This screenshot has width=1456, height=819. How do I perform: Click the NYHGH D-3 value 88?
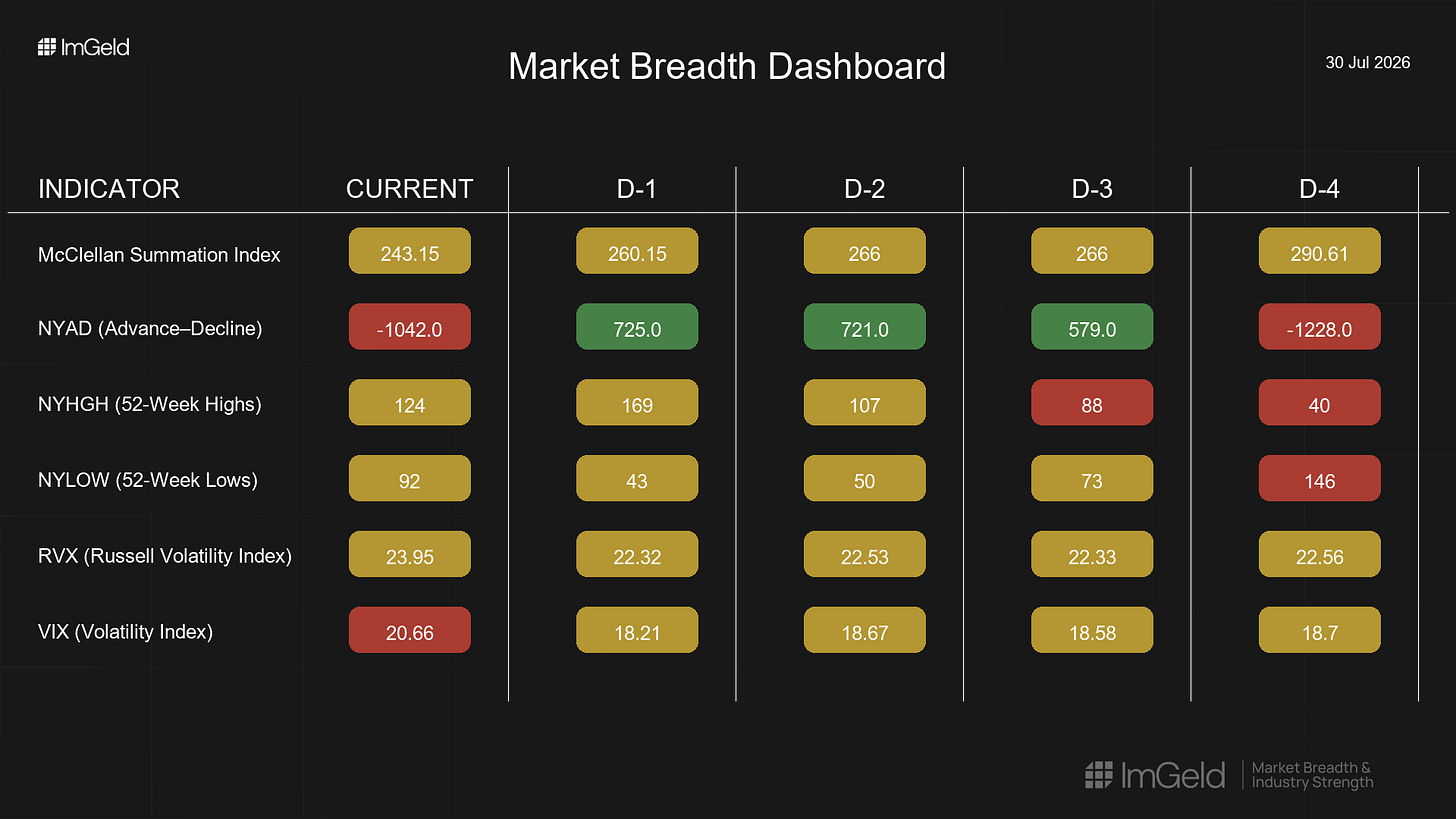coord(1092,403)
